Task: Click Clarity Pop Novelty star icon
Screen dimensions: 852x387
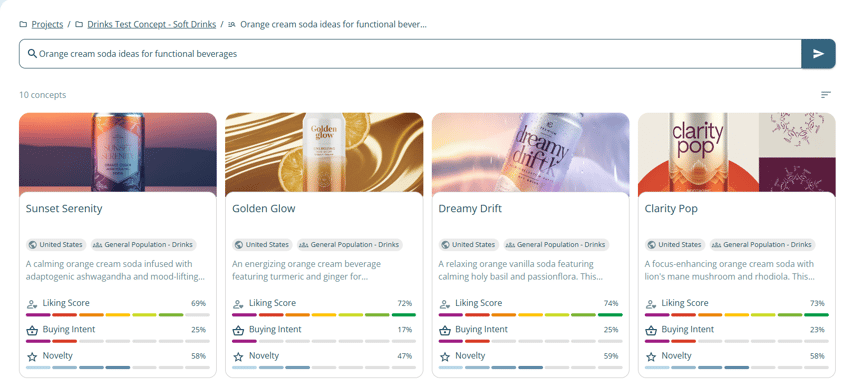Action: (650, 357)
